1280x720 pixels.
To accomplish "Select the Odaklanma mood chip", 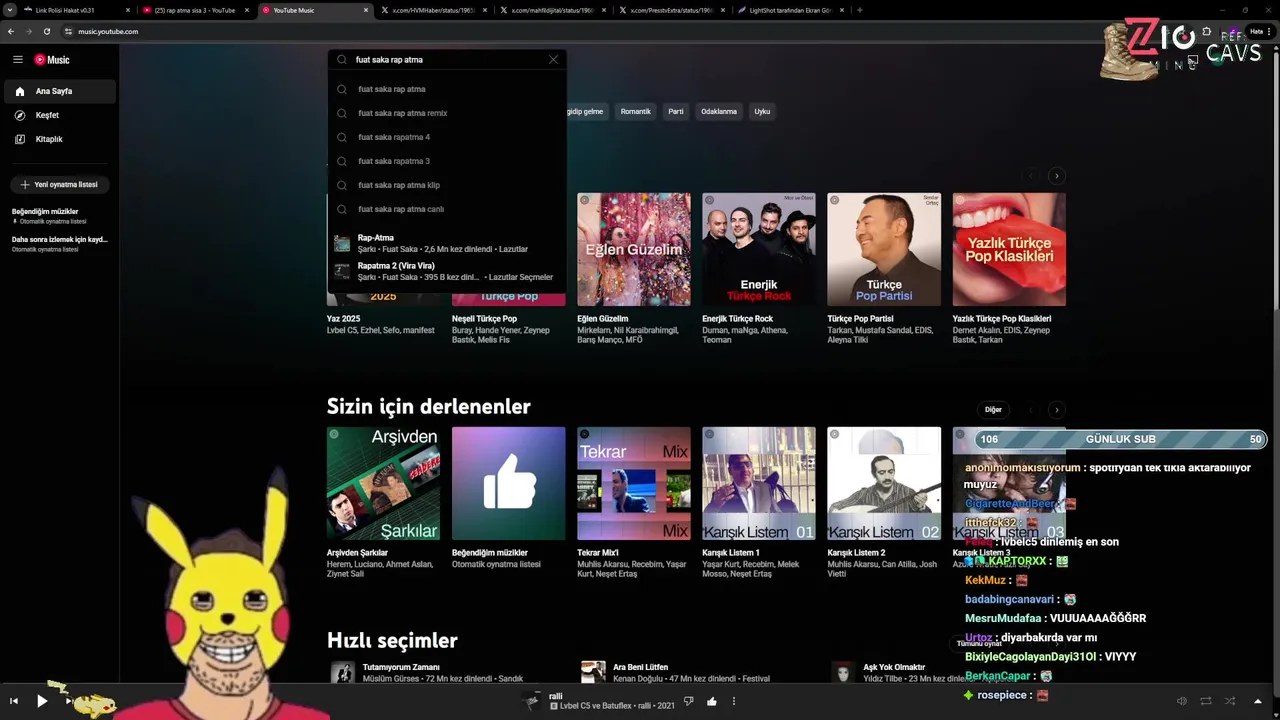I will (x=719, y=112).
